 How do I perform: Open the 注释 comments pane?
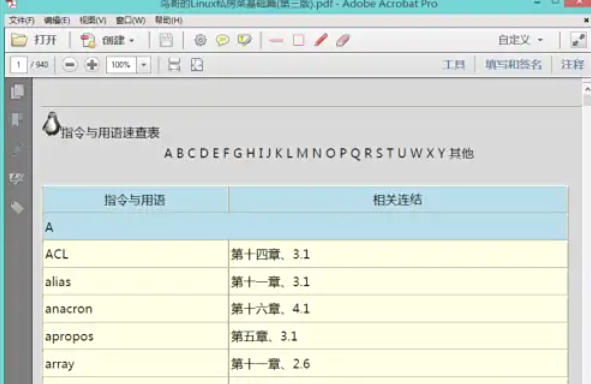(572, 64)
